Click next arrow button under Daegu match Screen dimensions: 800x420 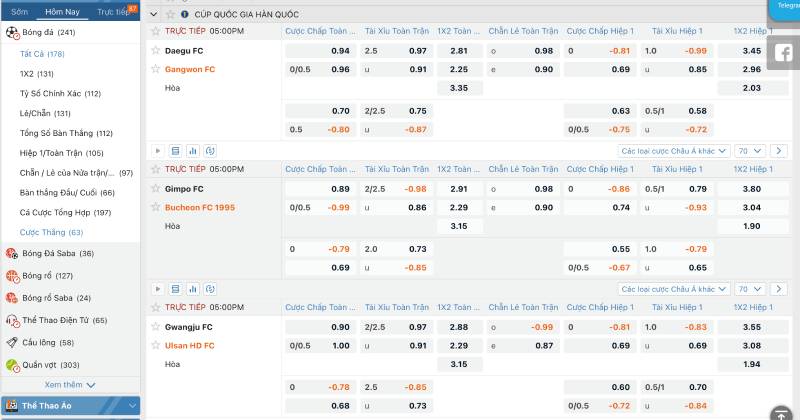click(779, 151)
